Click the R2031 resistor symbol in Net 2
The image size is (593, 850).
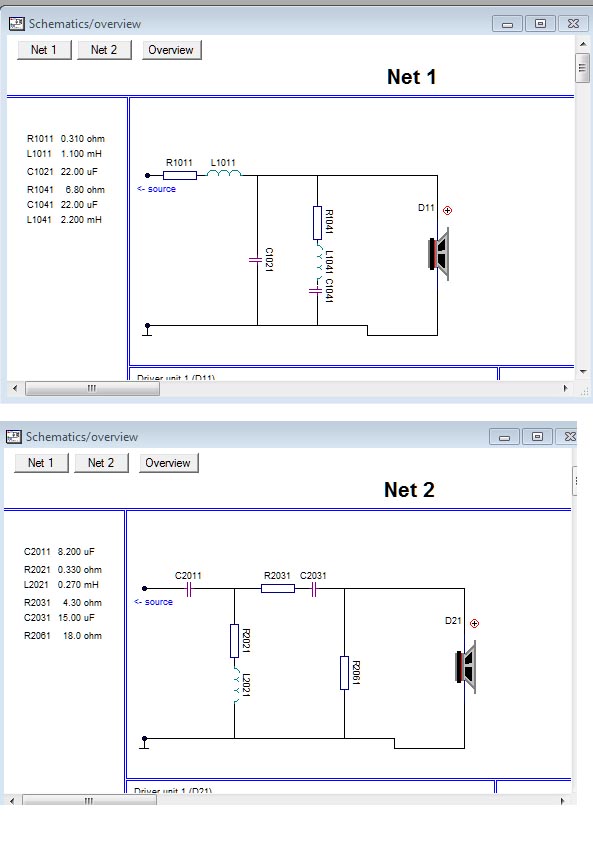(278, 588)
